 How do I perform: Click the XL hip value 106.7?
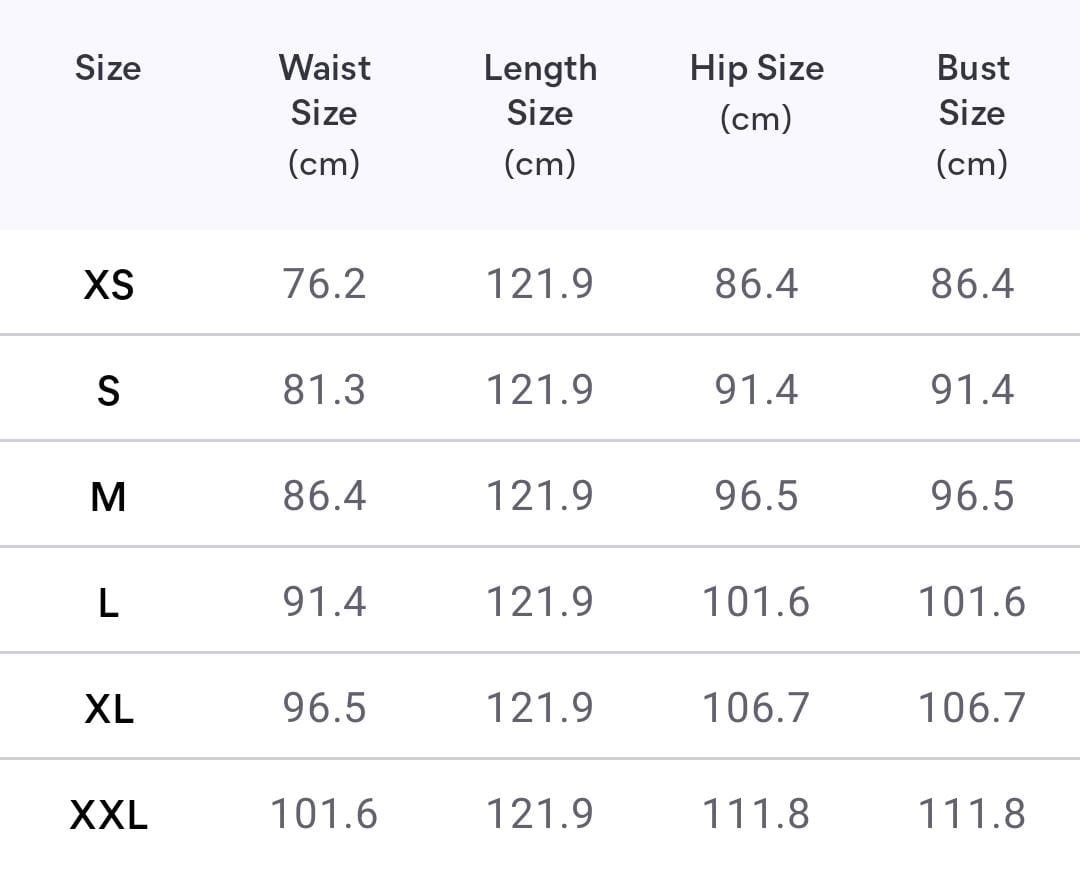(x=756, y=708)
